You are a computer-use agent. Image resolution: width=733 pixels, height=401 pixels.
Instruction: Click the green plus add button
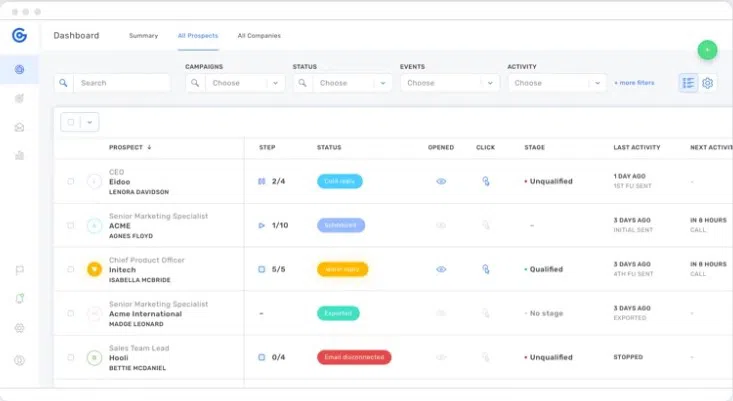point(707,49)
